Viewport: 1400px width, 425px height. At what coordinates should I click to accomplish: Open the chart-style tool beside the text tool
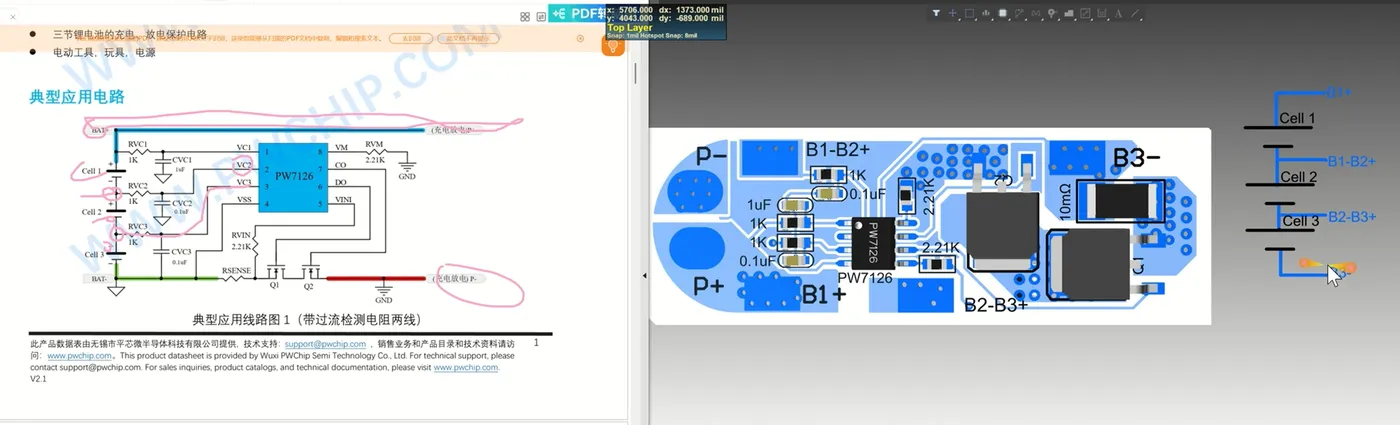(x=1102, y=13)
